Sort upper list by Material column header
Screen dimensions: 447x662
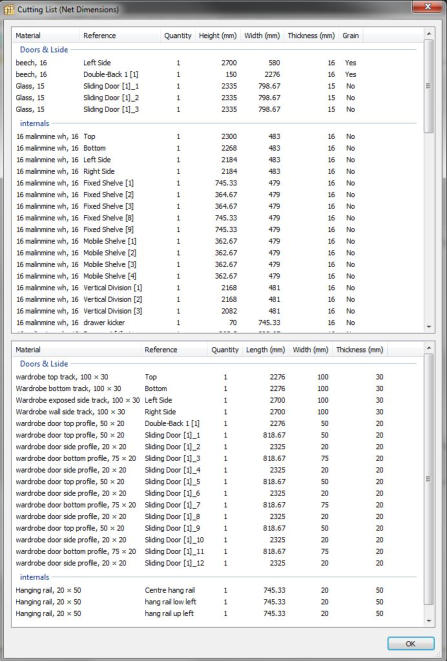pos(46,35)
